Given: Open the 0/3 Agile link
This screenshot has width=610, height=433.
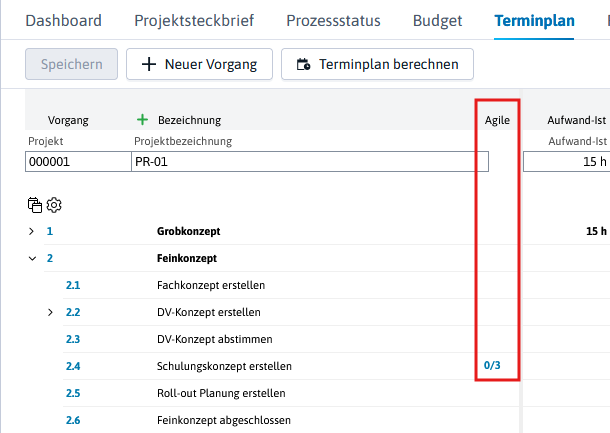Looking at the screenshot, I should click(x=492, y=365).
